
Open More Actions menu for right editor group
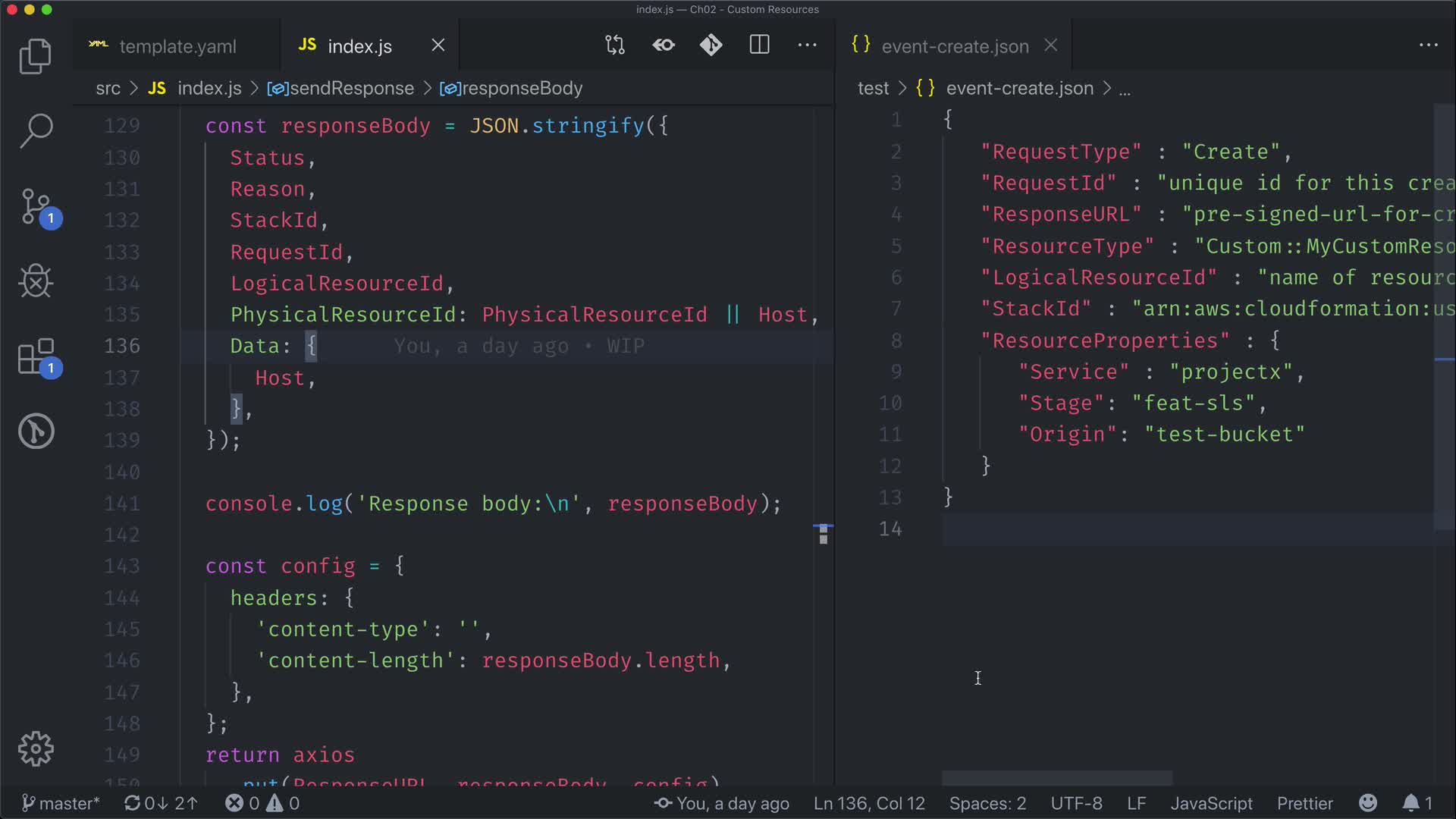pos(1429,45)
